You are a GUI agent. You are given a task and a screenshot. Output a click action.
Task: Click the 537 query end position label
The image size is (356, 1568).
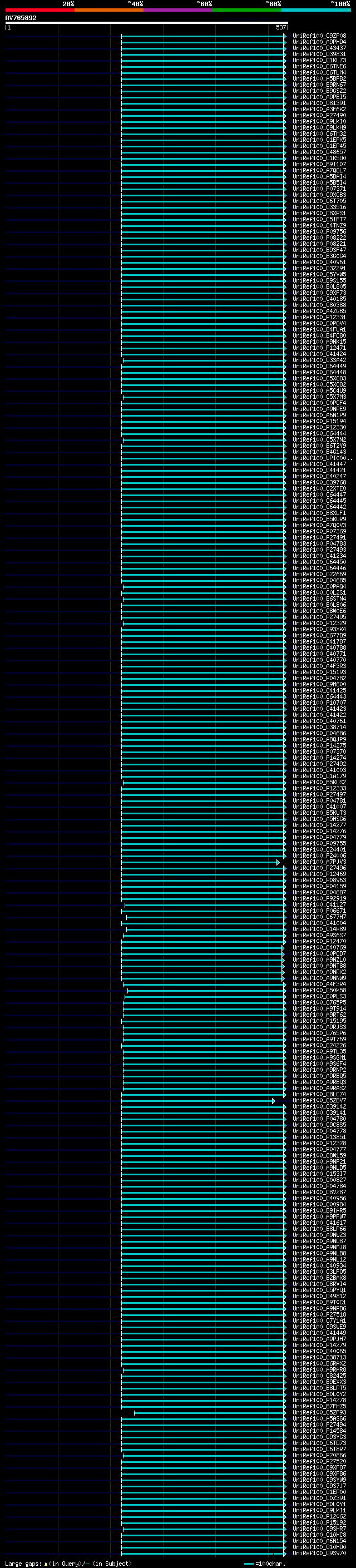[x=280, y=27]
